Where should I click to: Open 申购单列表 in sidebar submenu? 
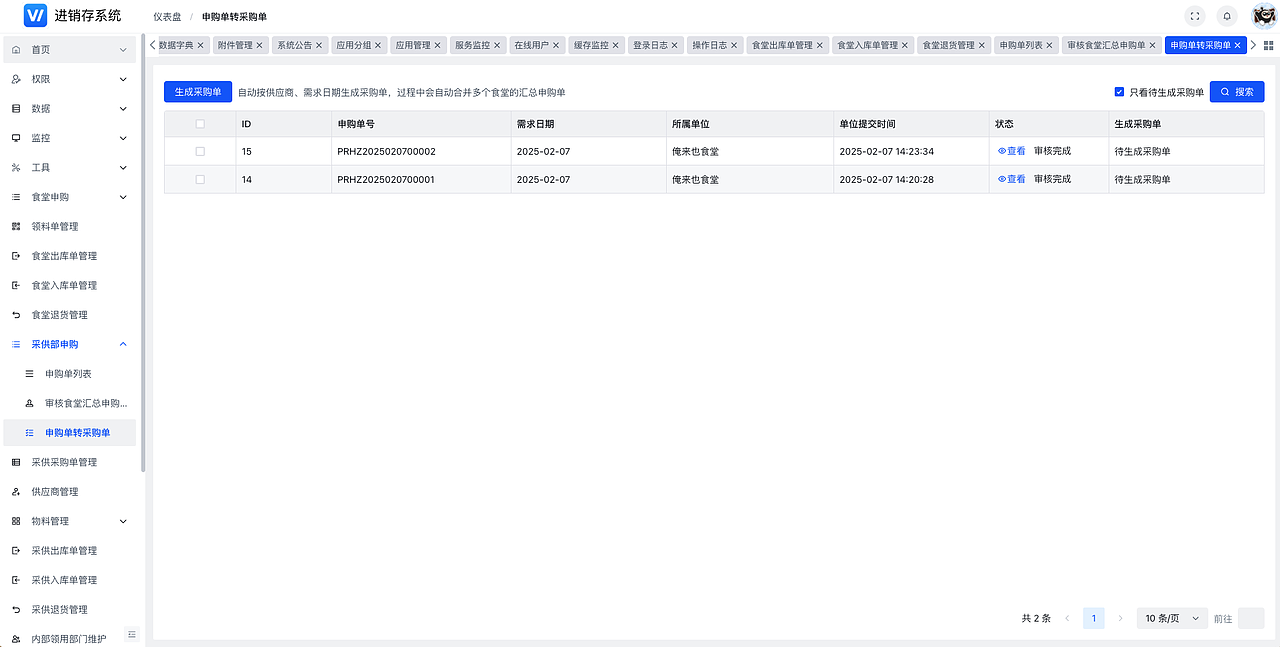click(69, 374)
